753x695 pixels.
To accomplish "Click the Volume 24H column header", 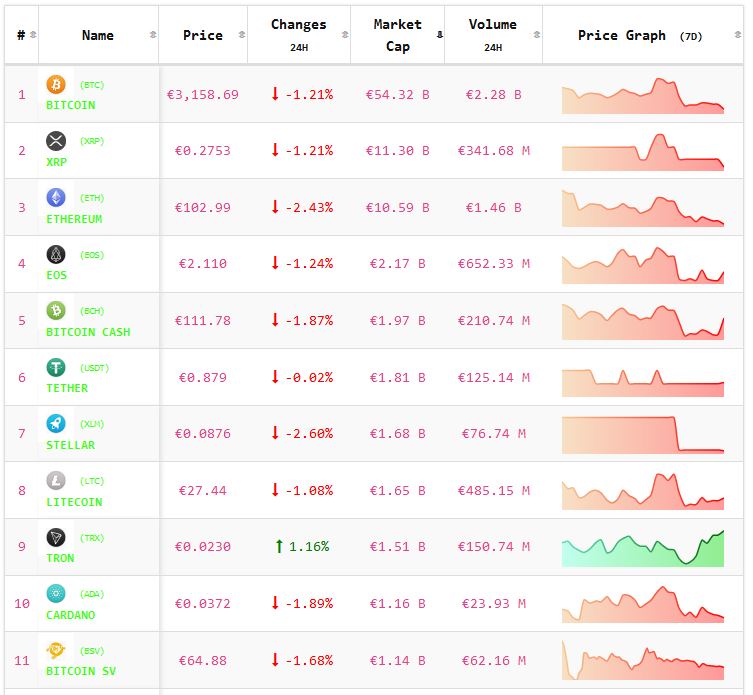I will (x=492, y=35).
